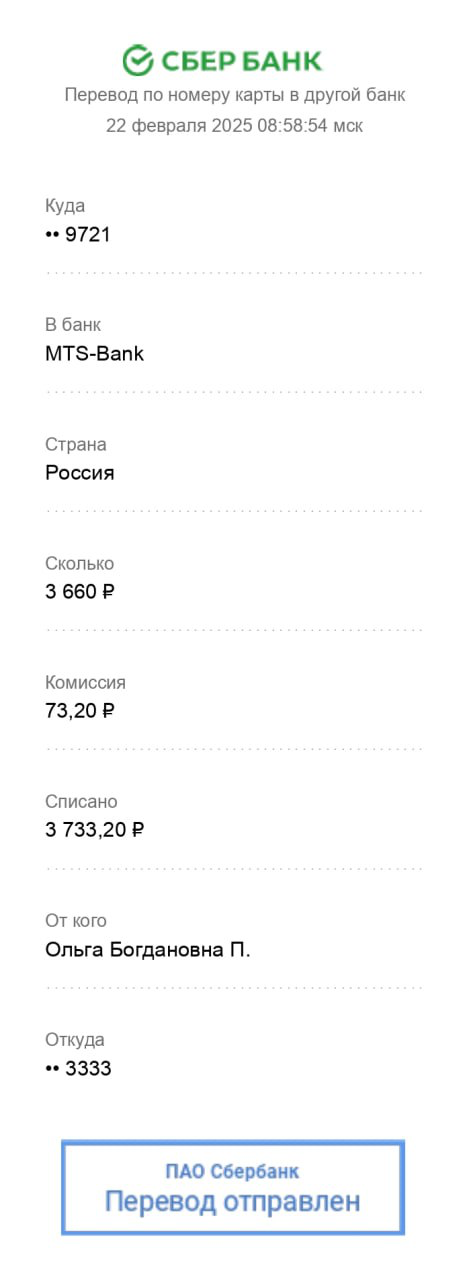Select the commission value 73,20 ₽
The height and width of the screenshot is (1280, 469).
[x=80, y=712]
